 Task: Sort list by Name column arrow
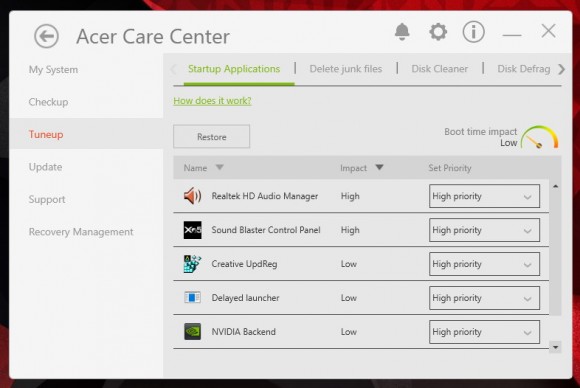click(x=220, y=168)
